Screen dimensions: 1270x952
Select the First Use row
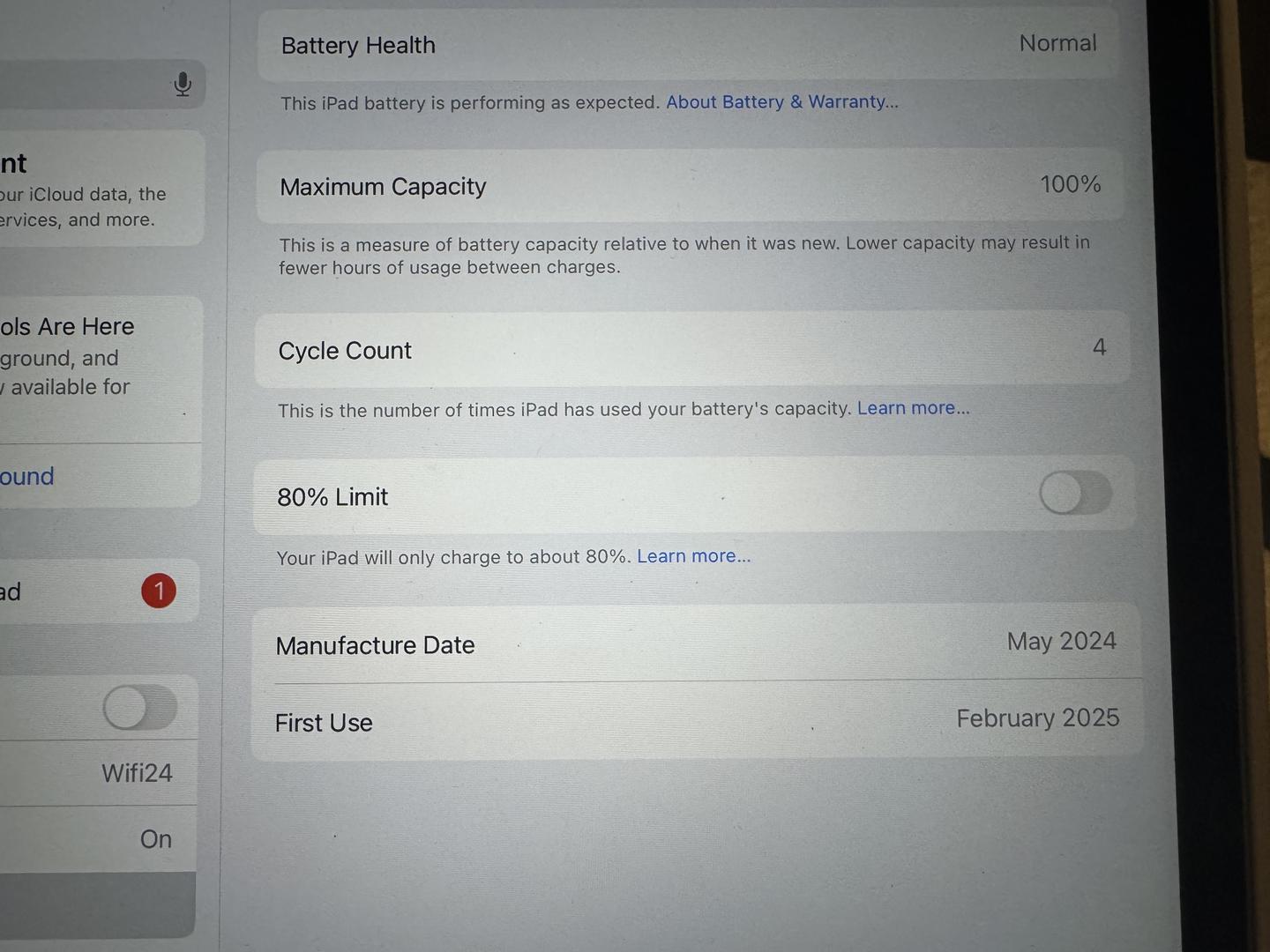pos(697,720)
